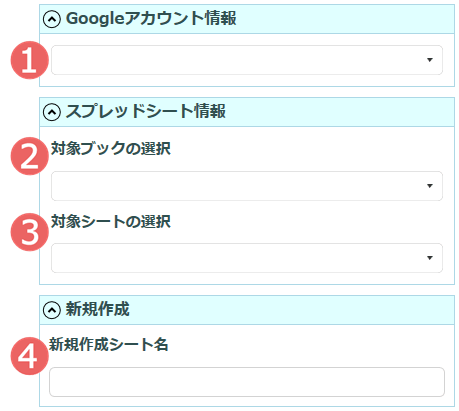459x411 pixels.
Task: Click the スプレッドシート情報 header title
Action: pyautogui.click(x=146, y=111)
